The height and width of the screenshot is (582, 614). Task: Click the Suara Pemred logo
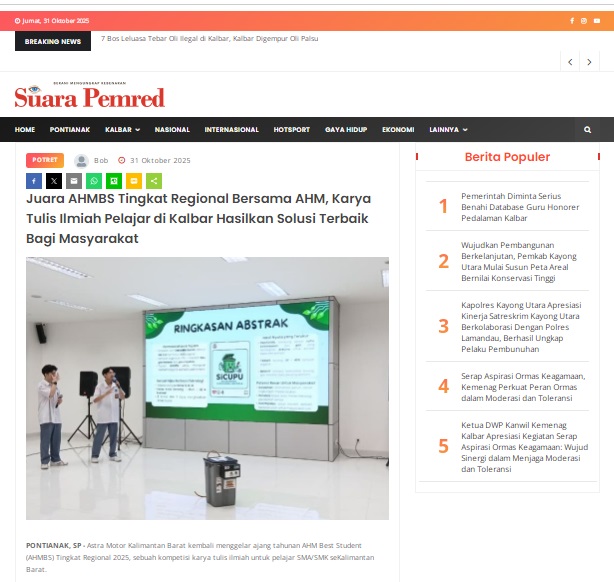point(89,97)
